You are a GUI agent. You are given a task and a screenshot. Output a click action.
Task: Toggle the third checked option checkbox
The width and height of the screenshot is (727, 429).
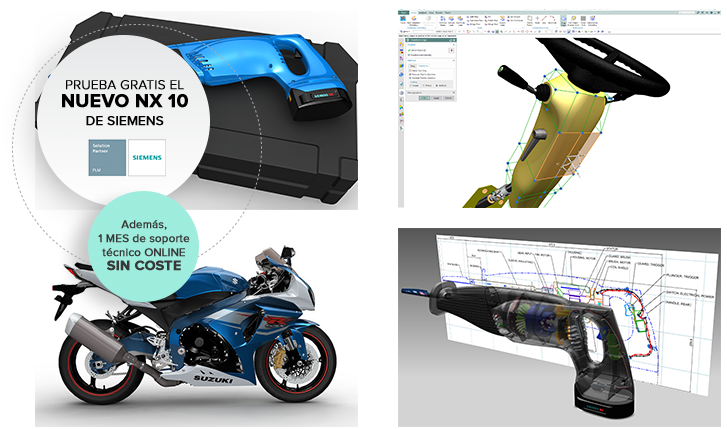click(x=410, y=78)
